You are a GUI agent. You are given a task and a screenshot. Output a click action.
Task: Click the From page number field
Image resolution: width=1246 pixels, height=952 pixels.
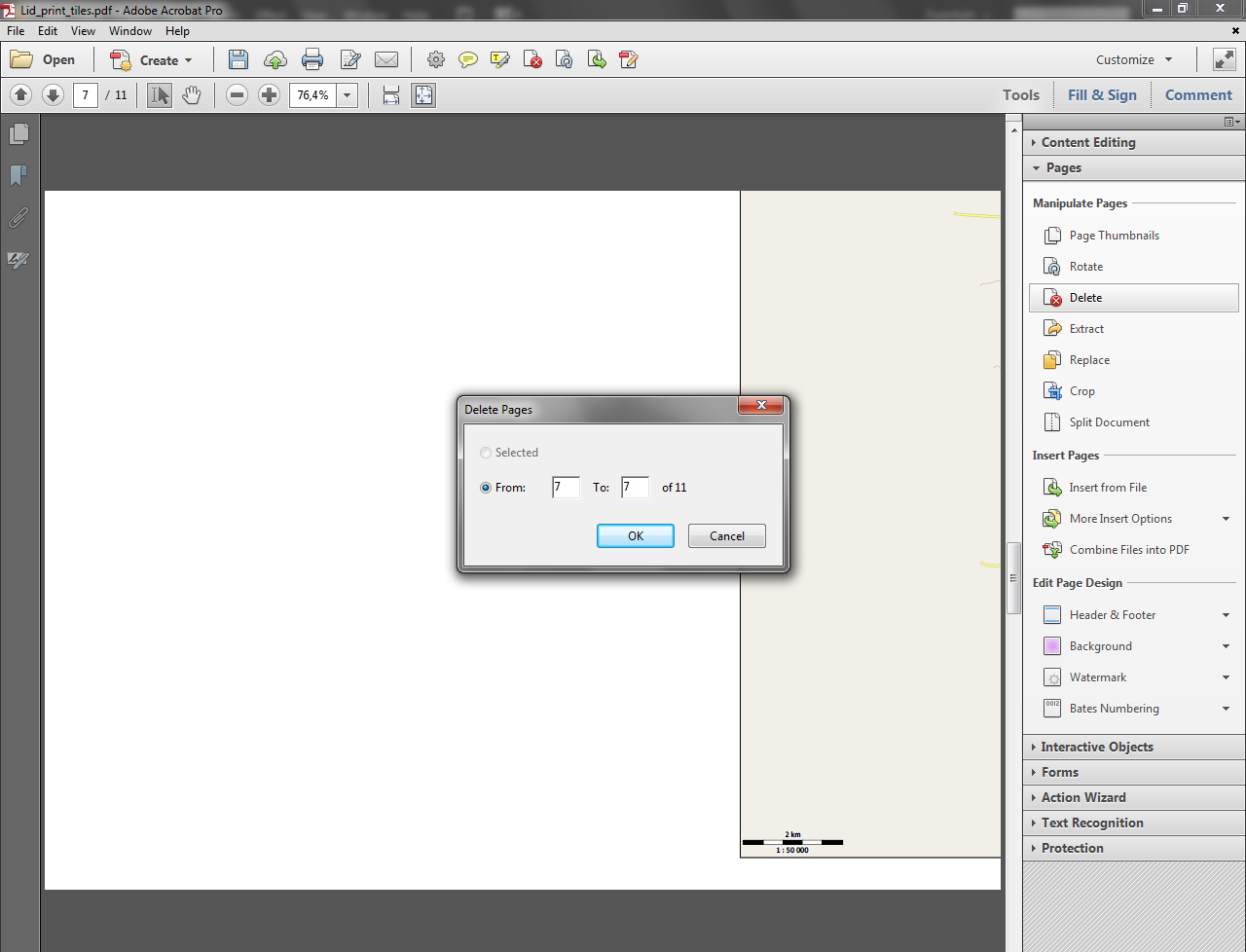click(x=566, y=488)
